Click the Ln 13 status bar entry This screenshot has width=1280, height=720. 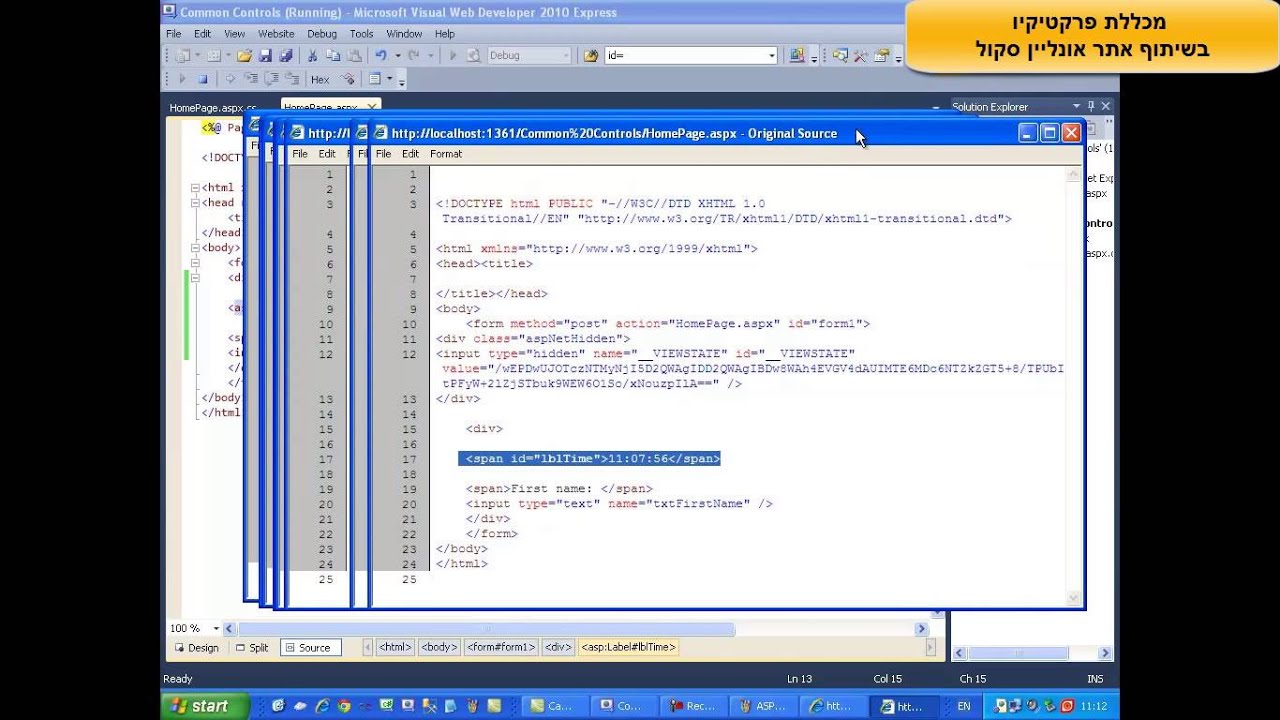[x=799, y=679]
